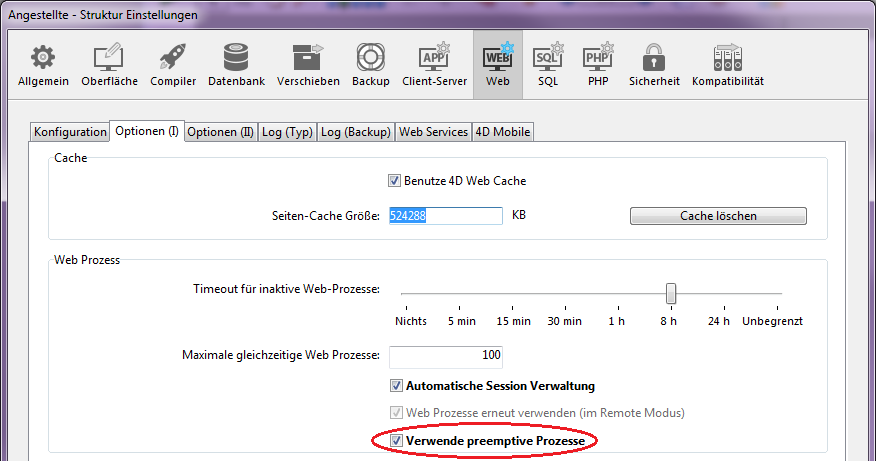The width and height of the screenshot is (876, 461).
Task: Toggle the Benutze 4D Web Cache checkbox
Action: (394, 181)
